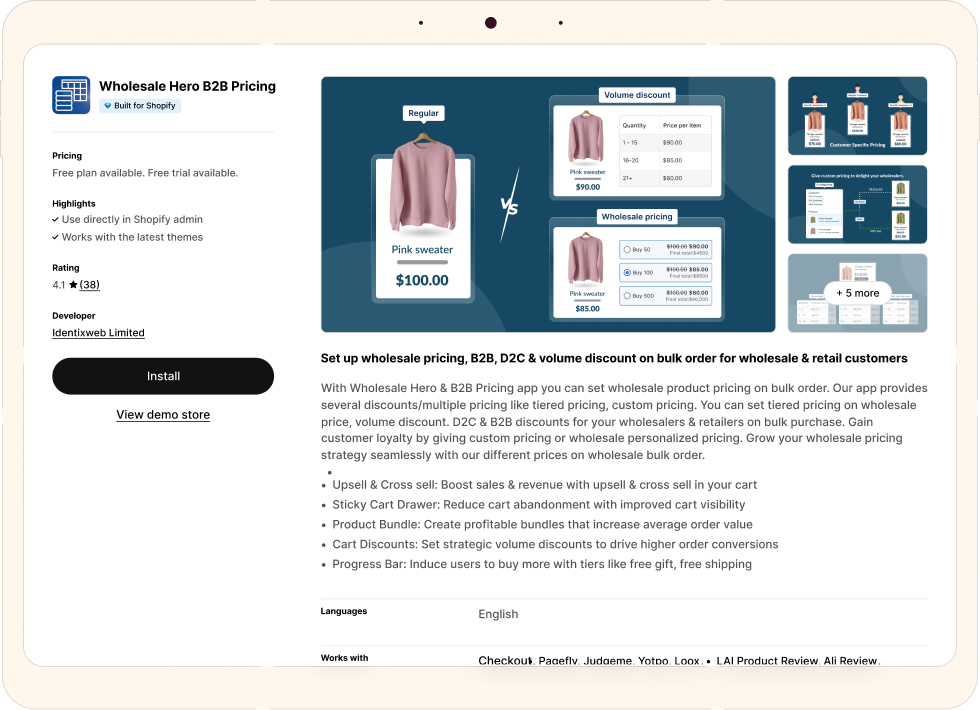Open the 38 reviews link

(x=89, y=285)
